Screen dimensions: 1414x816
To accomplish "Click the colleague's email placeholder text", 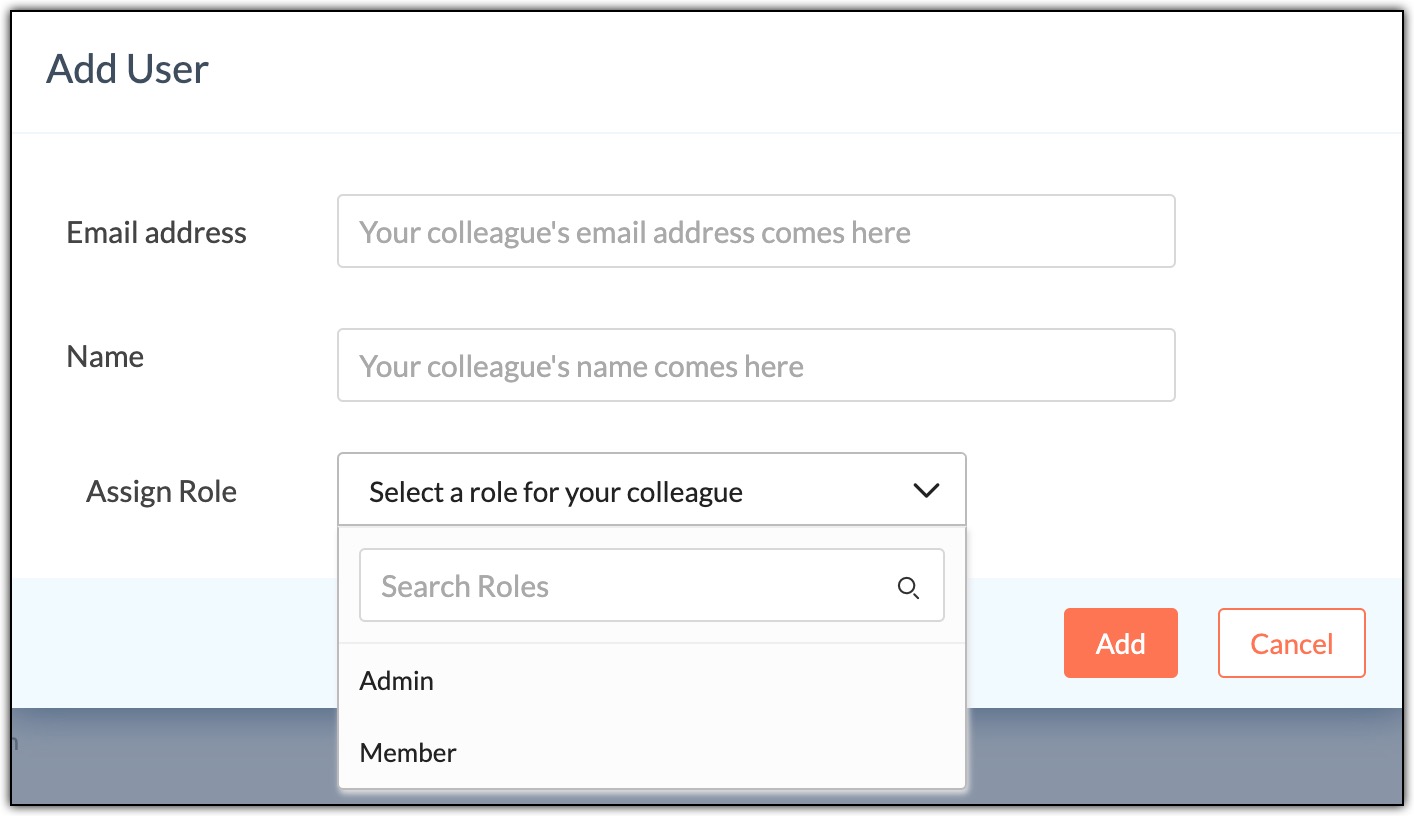I will click(x=634, y=233).
